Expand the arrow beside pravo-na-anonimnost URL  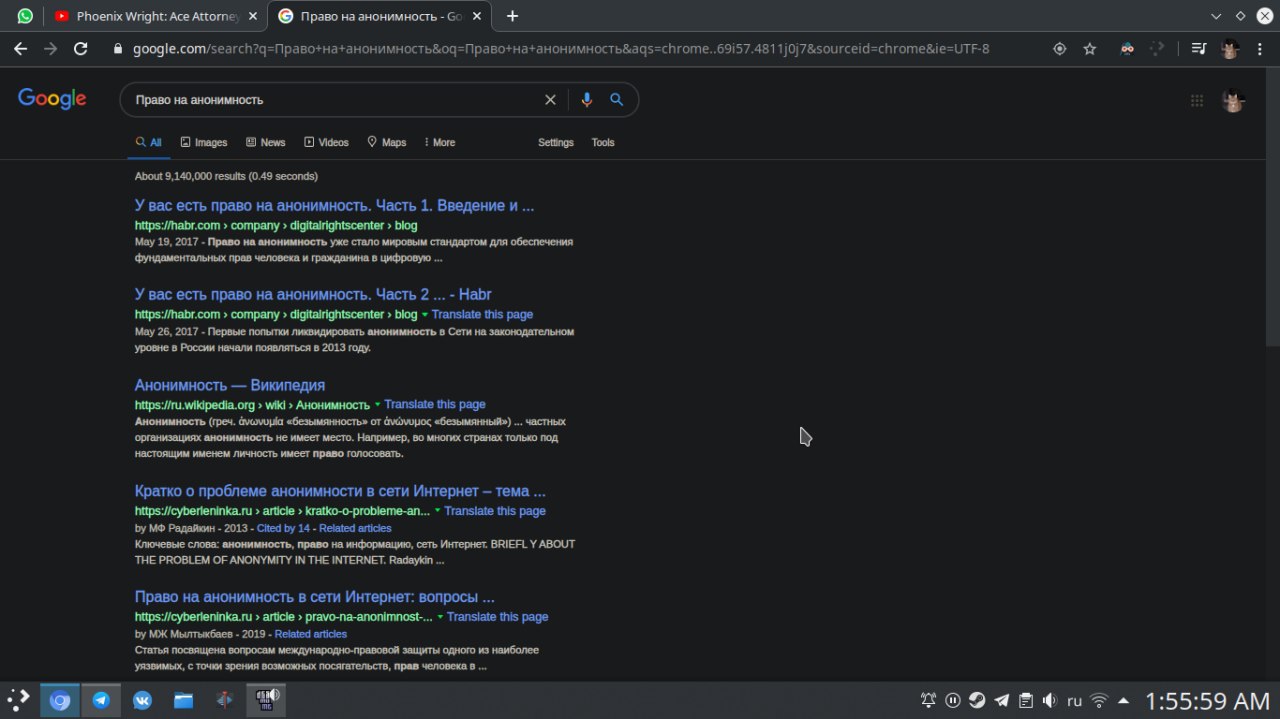click(x=440, y=617)
